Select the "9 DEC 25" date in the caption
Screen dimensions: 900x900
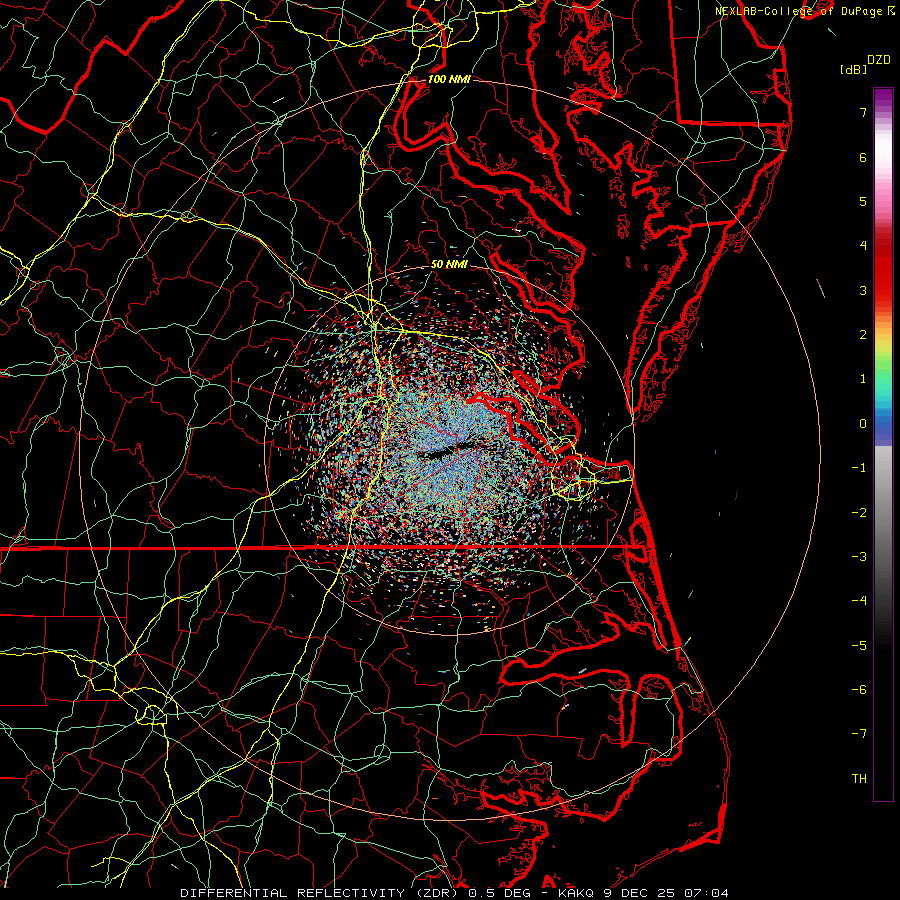coord(639,893)
